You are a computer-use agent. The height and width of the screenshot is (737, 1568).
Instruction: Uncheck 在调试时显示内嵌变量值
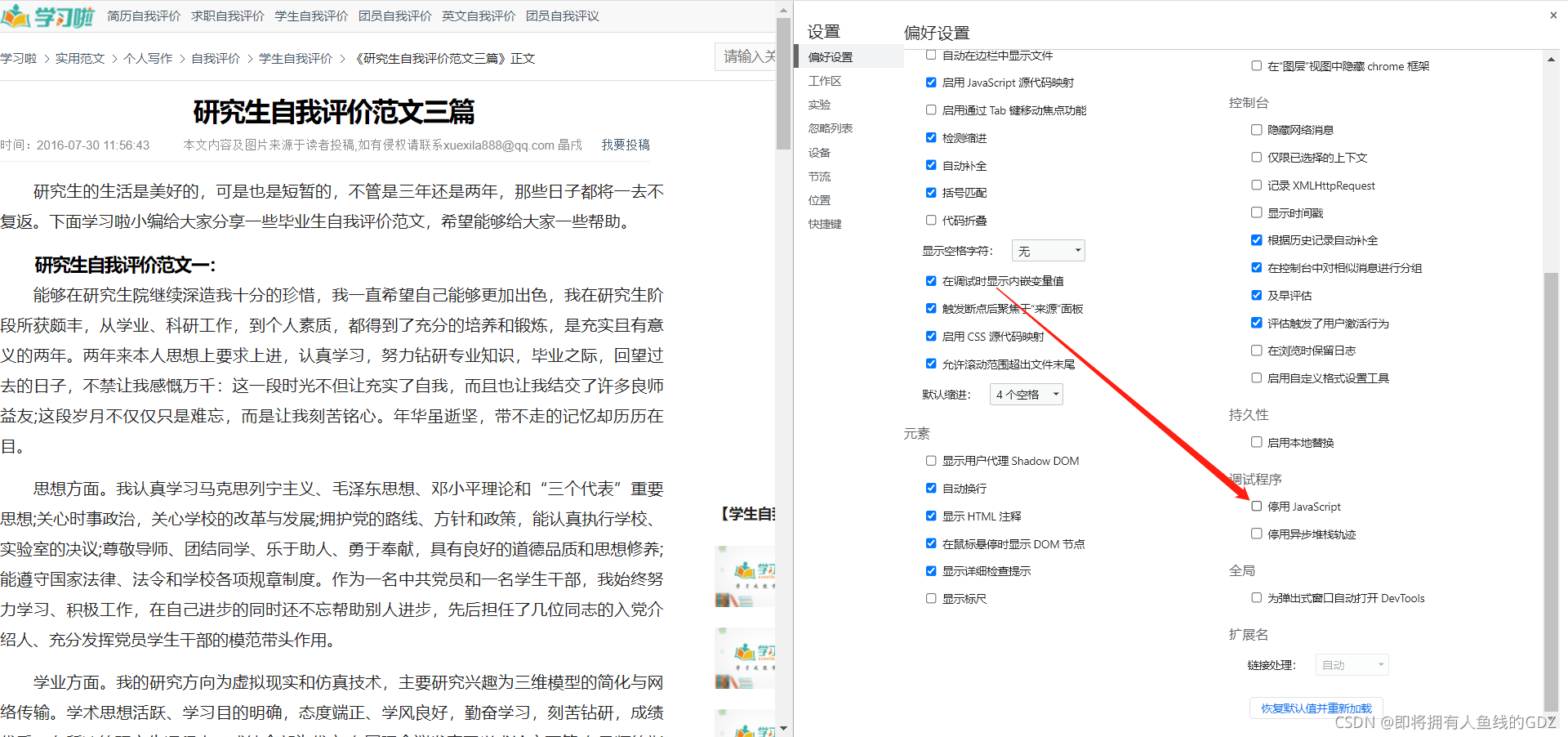pos(931,281)
